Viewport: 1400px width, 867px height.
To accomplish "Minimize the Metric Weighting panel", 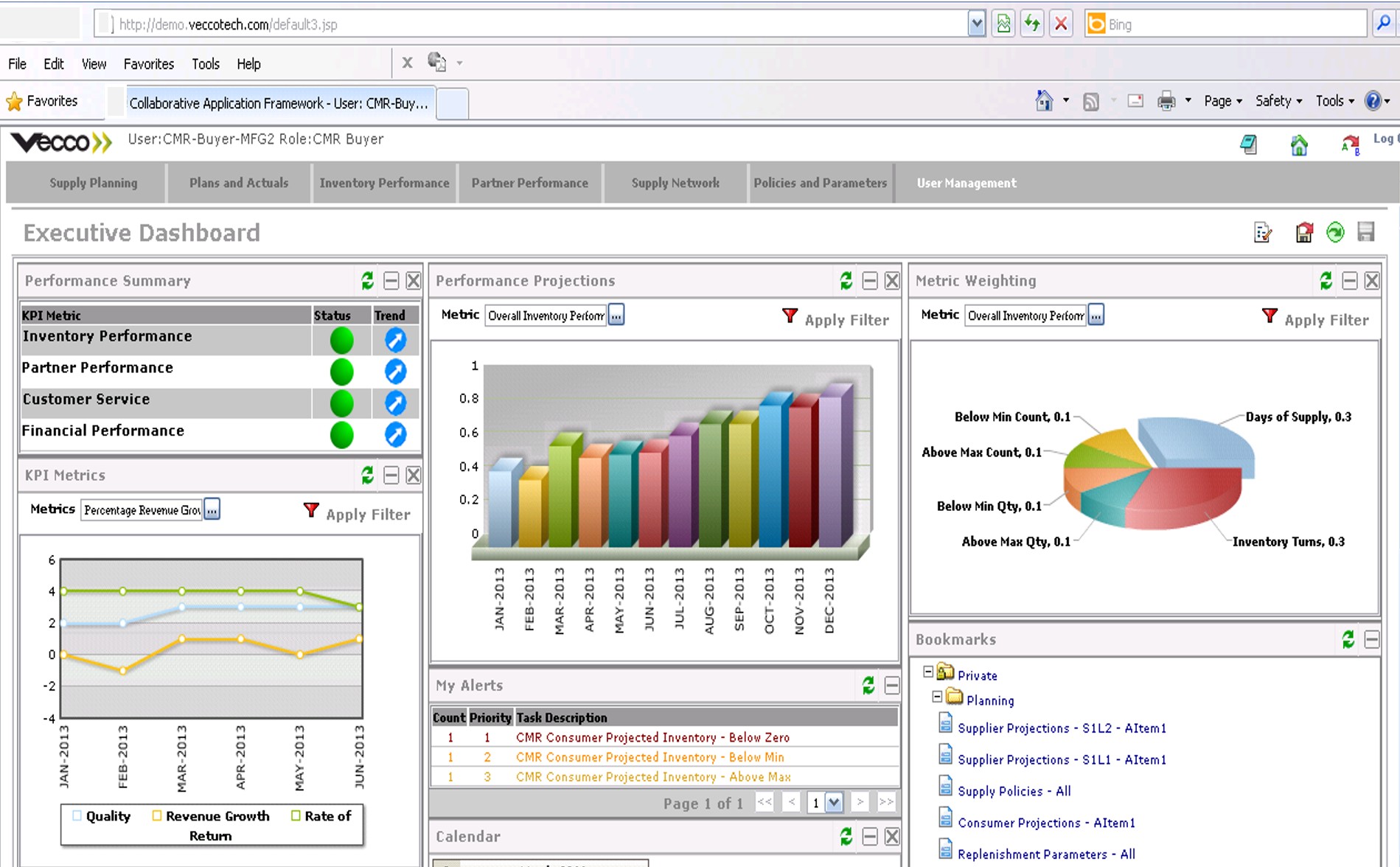I will pyautogui.click(x=1350, y=281).
